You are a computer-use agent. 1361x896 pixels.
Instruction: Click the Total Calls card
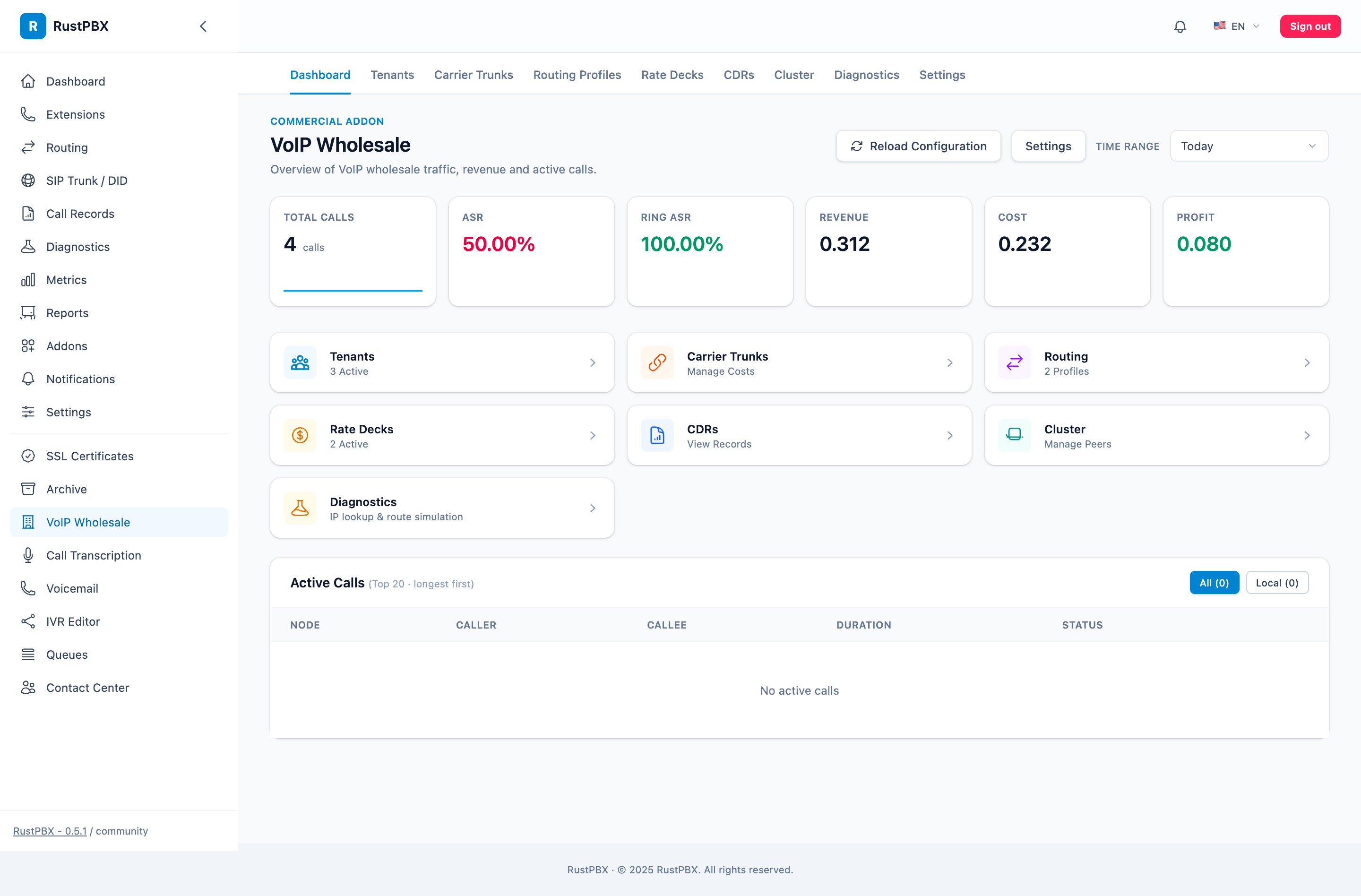[353, 251]
